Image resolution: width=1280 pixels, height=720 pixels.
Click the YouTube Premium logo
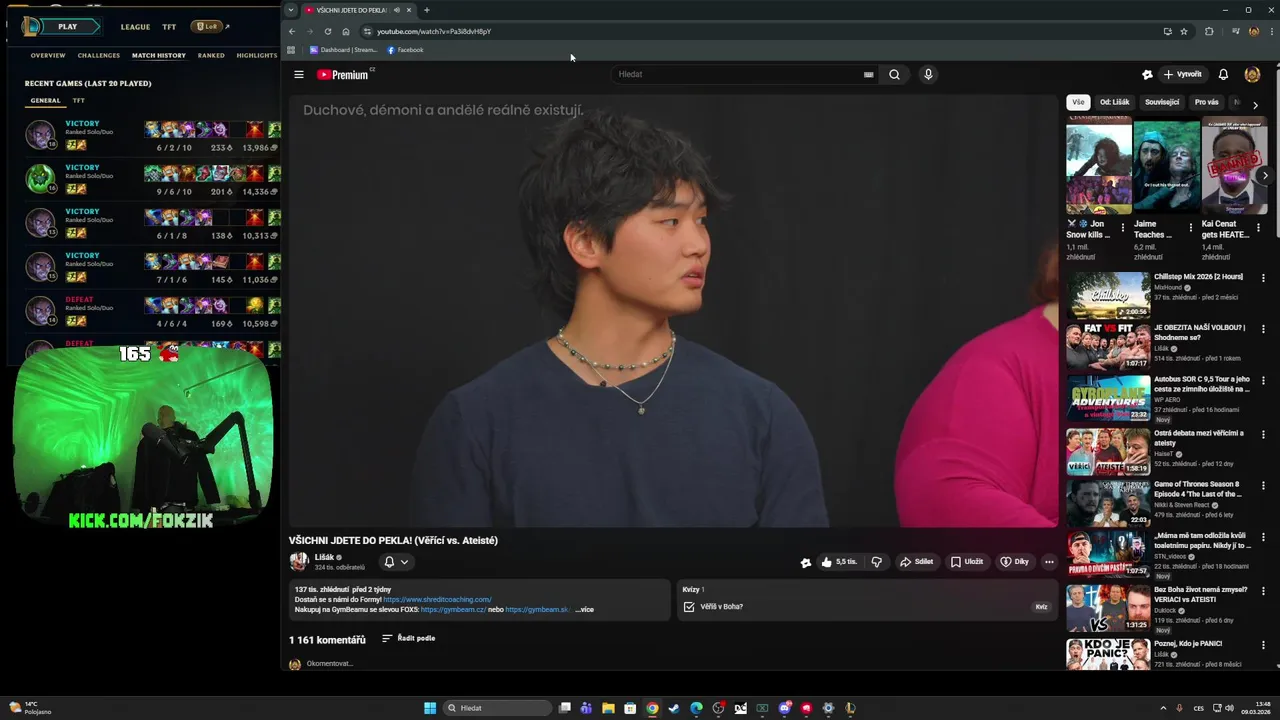[x=345, y=74]
